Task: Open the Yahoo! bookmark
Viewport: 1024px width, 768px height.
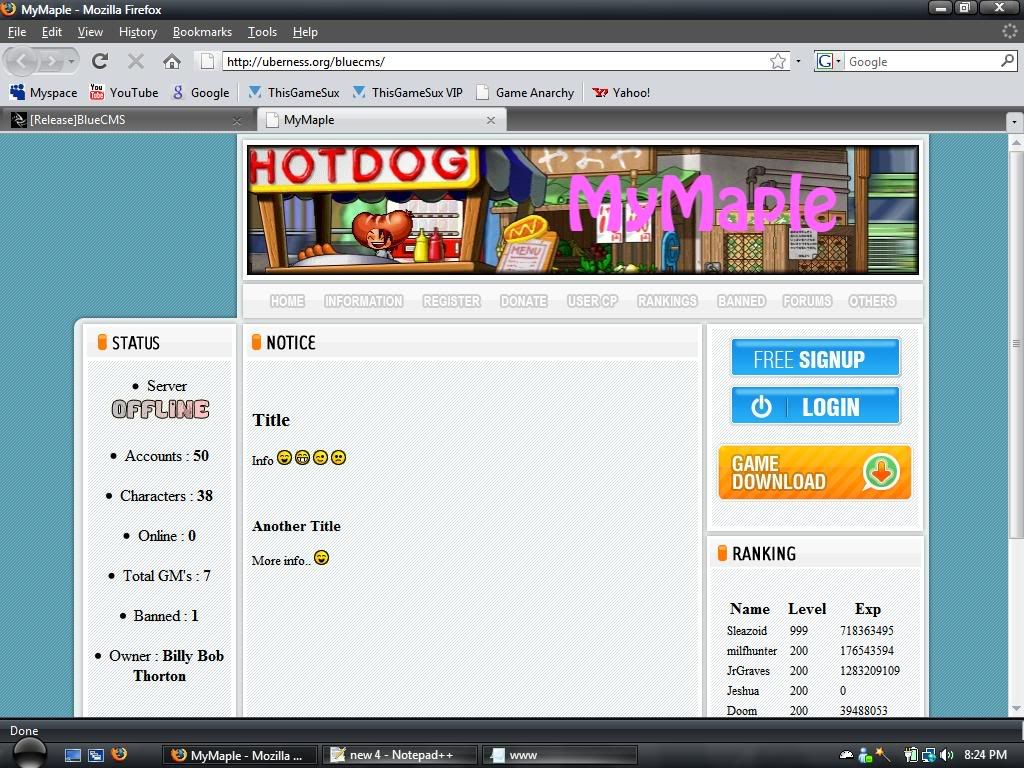Action: point(620,92)
